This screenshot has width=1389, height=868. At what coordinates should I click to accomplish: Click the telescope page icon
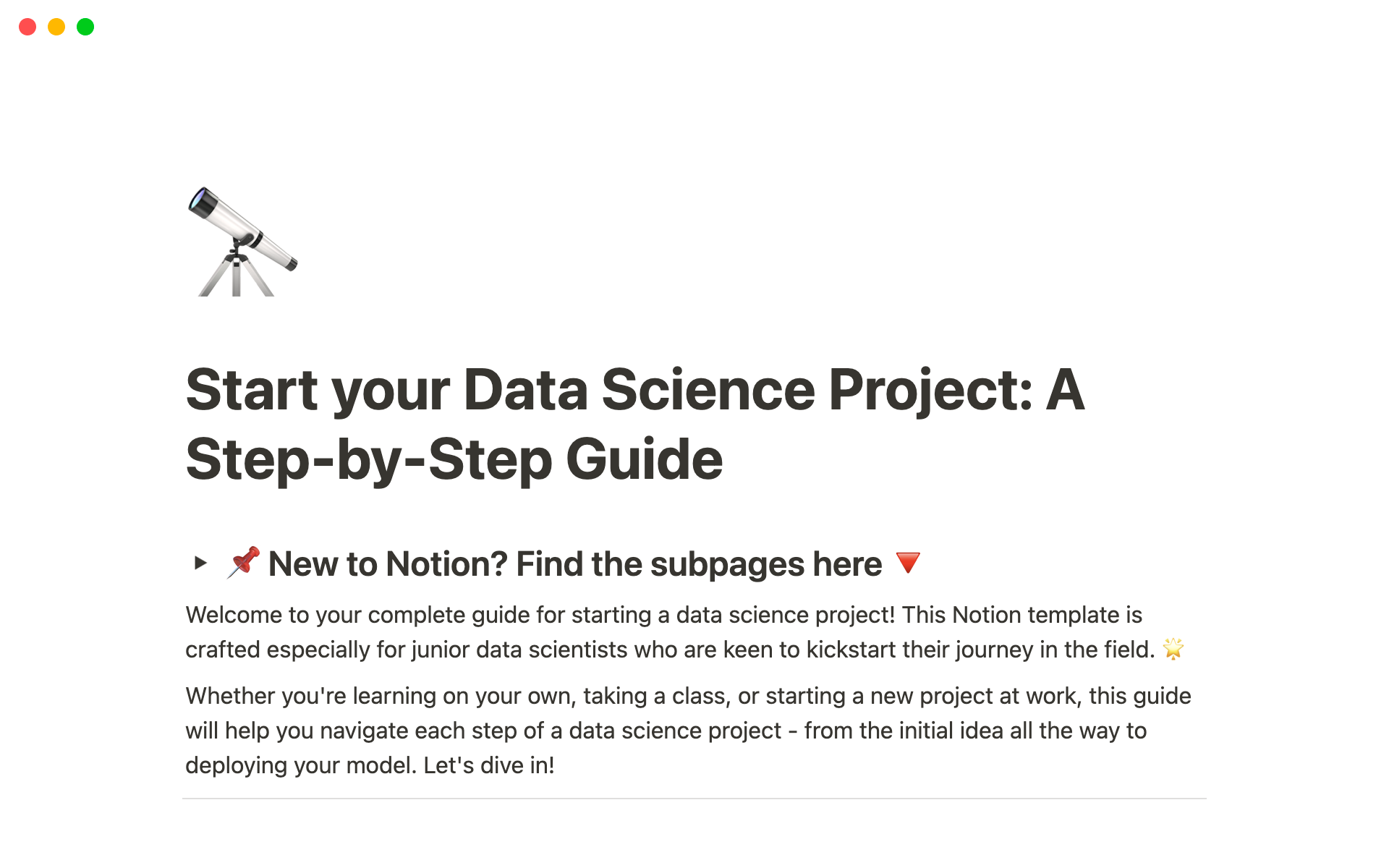click(241, 241)
